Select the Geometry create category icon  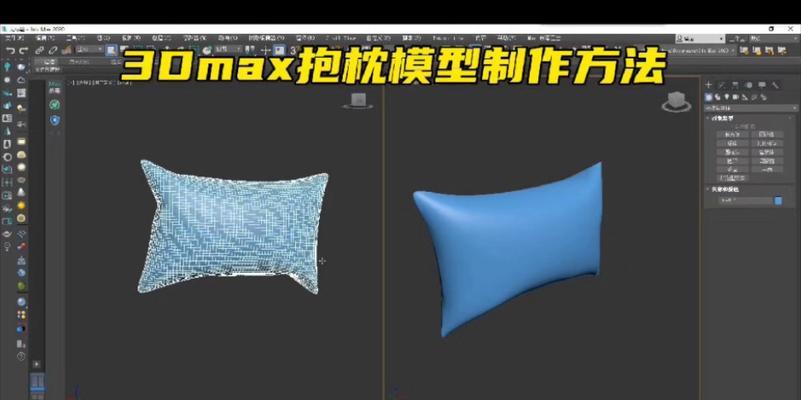click(709, 97)
